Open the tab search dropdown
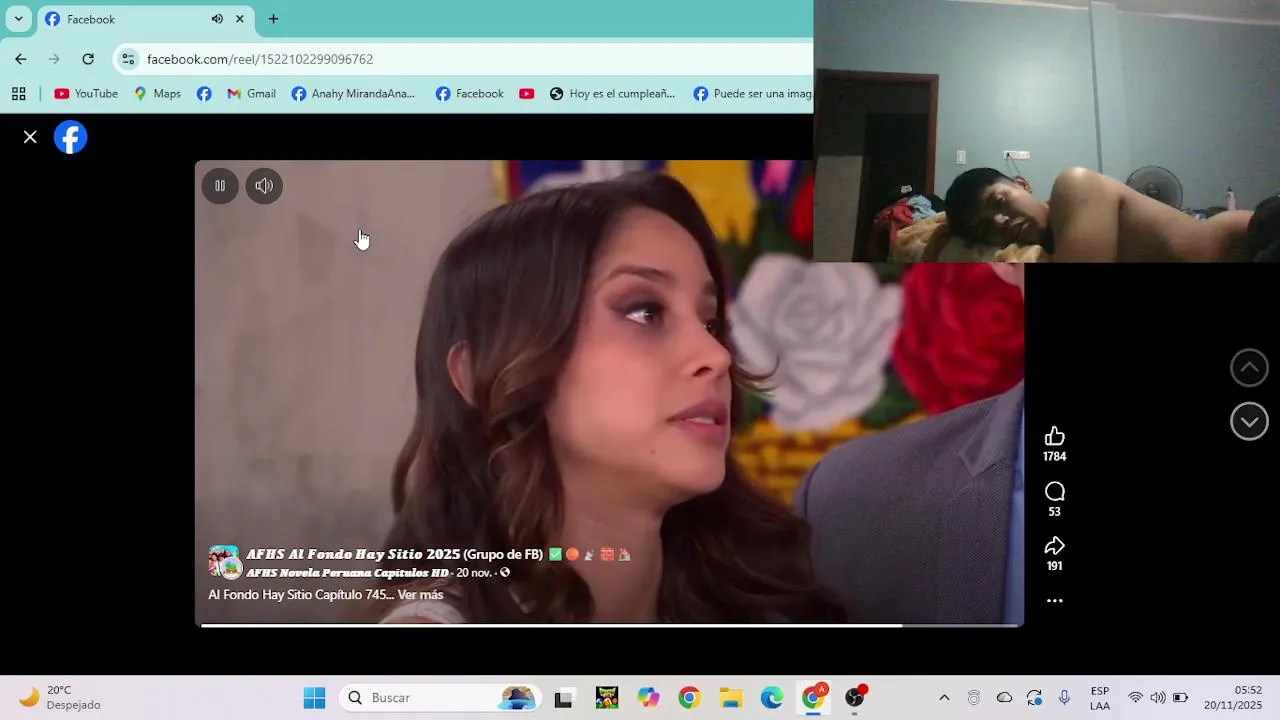 coord(18,19)
